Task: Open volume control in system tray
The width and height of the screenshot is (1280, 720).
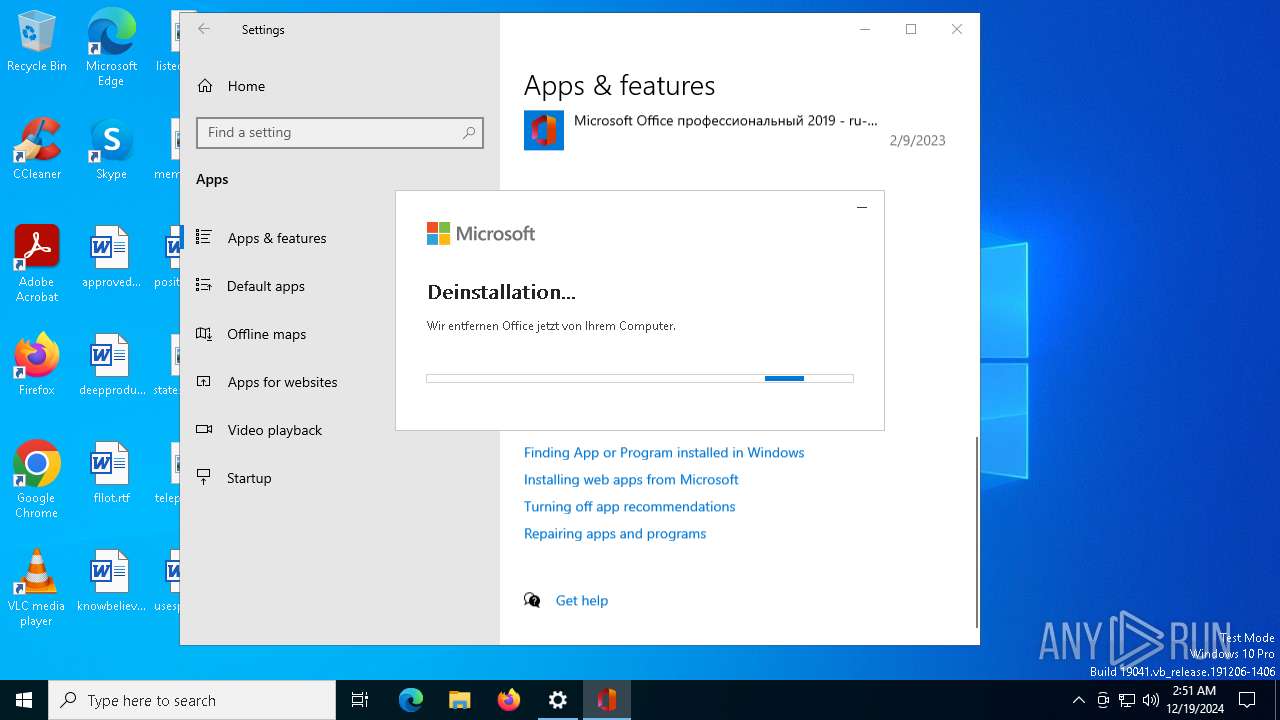Action: click(x=1151, y=700)
